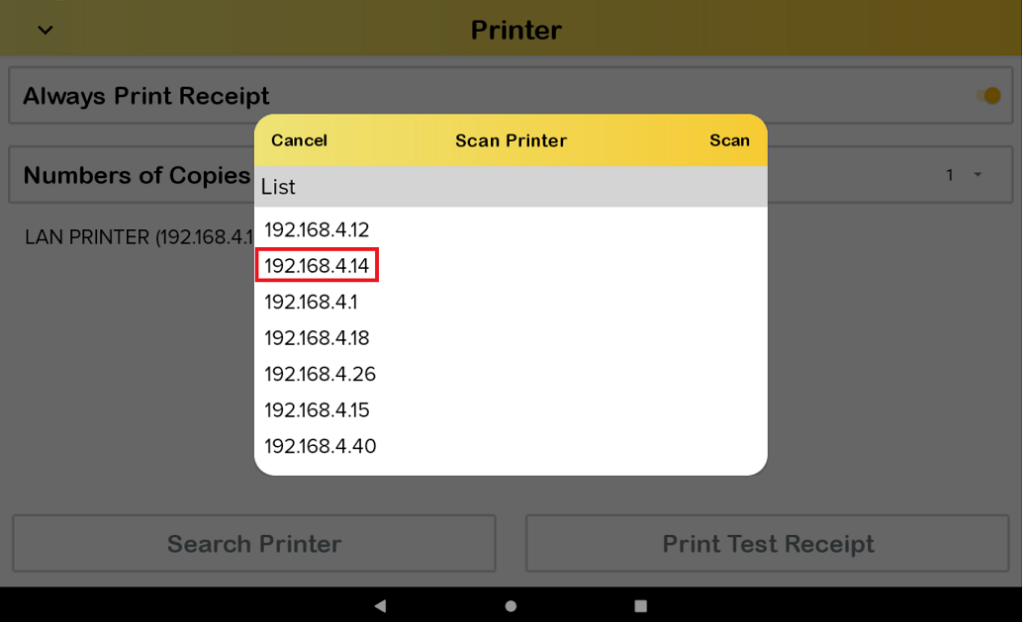This screenshot has height=622, width=1024.
Task: Select IP address 192.168.4.18
Action: [x=317, y=337]
